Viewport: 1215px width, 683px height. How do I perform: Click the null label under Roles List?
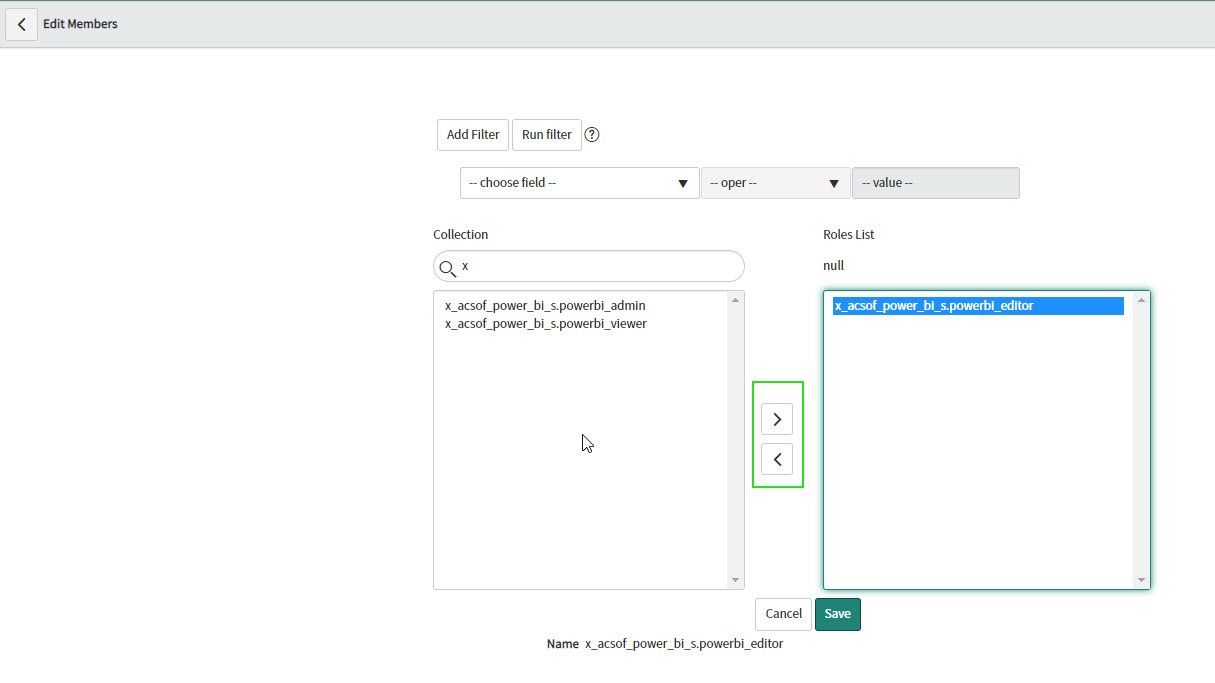pyautogui.click(x=833, y=265)
